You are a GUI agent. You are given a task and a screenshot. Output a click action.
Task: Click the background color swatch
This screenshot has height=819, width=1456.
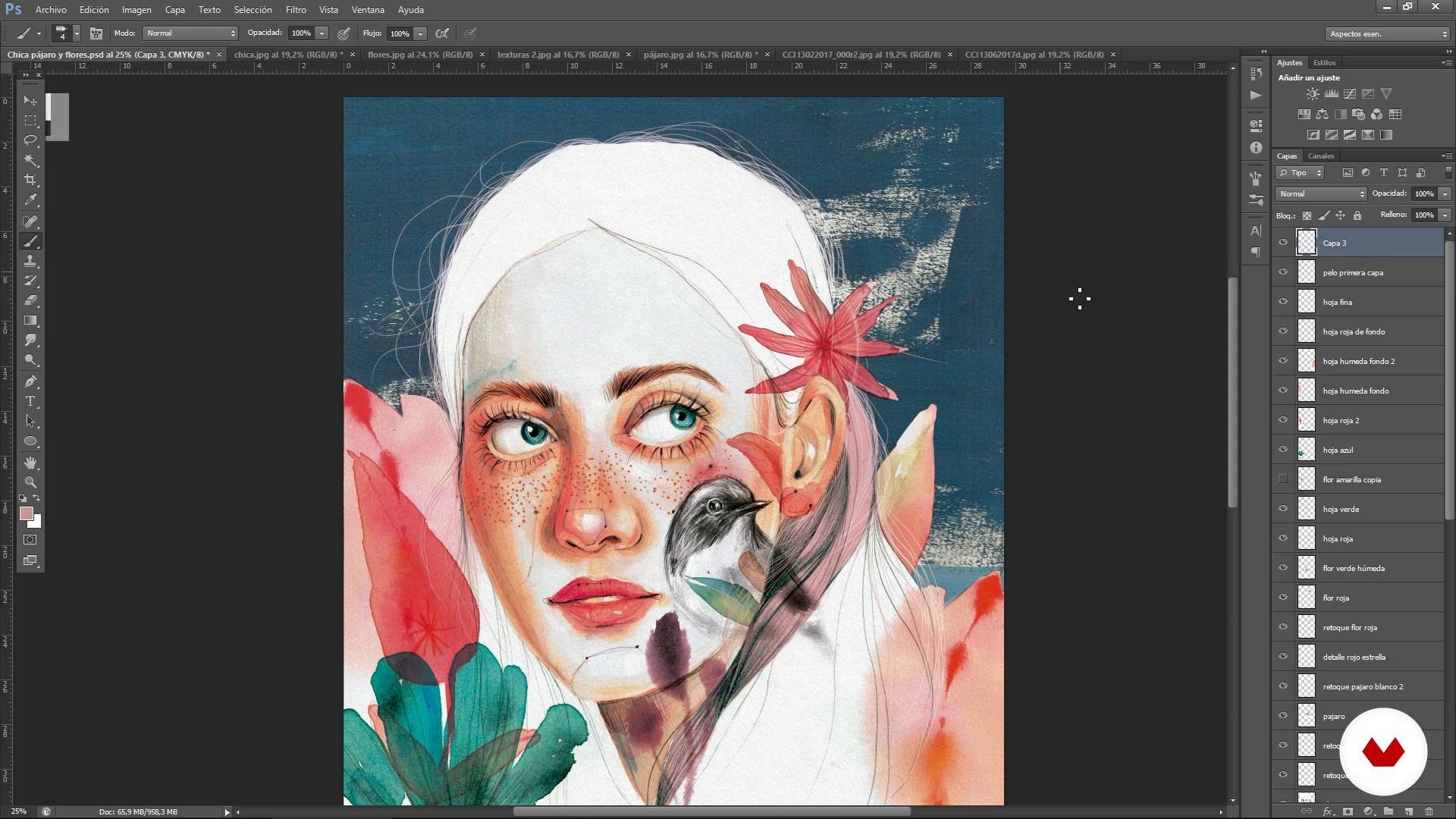pos(36,522)
